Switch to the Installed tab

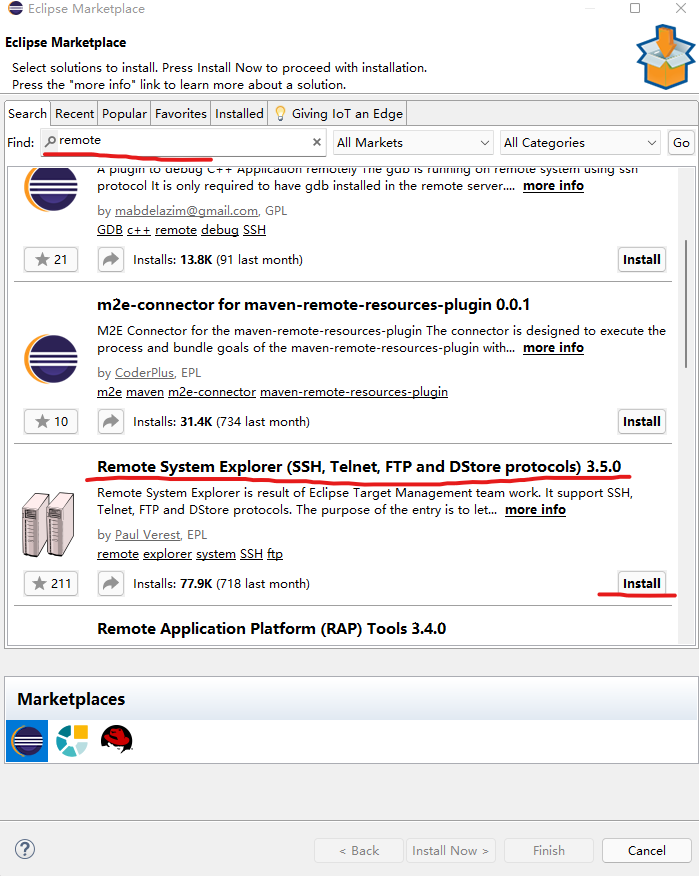coord(239,113)
